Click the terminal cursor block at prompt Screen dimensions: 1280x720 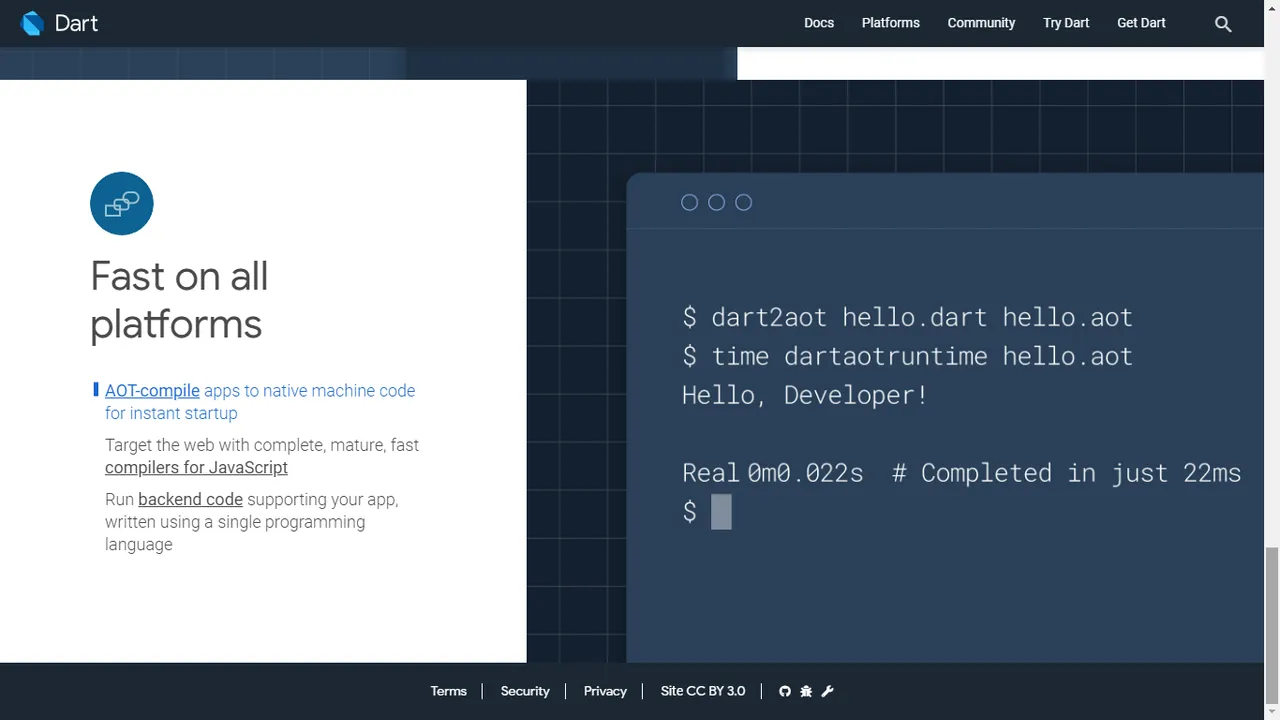721,512
